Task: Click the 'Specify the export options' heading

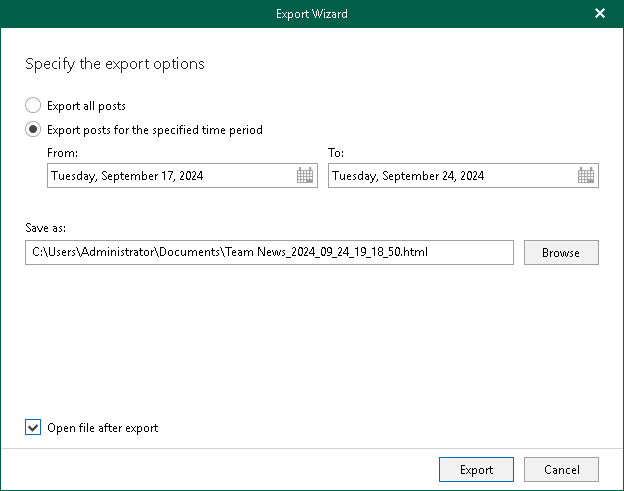Action: click(x=114, y=64)
